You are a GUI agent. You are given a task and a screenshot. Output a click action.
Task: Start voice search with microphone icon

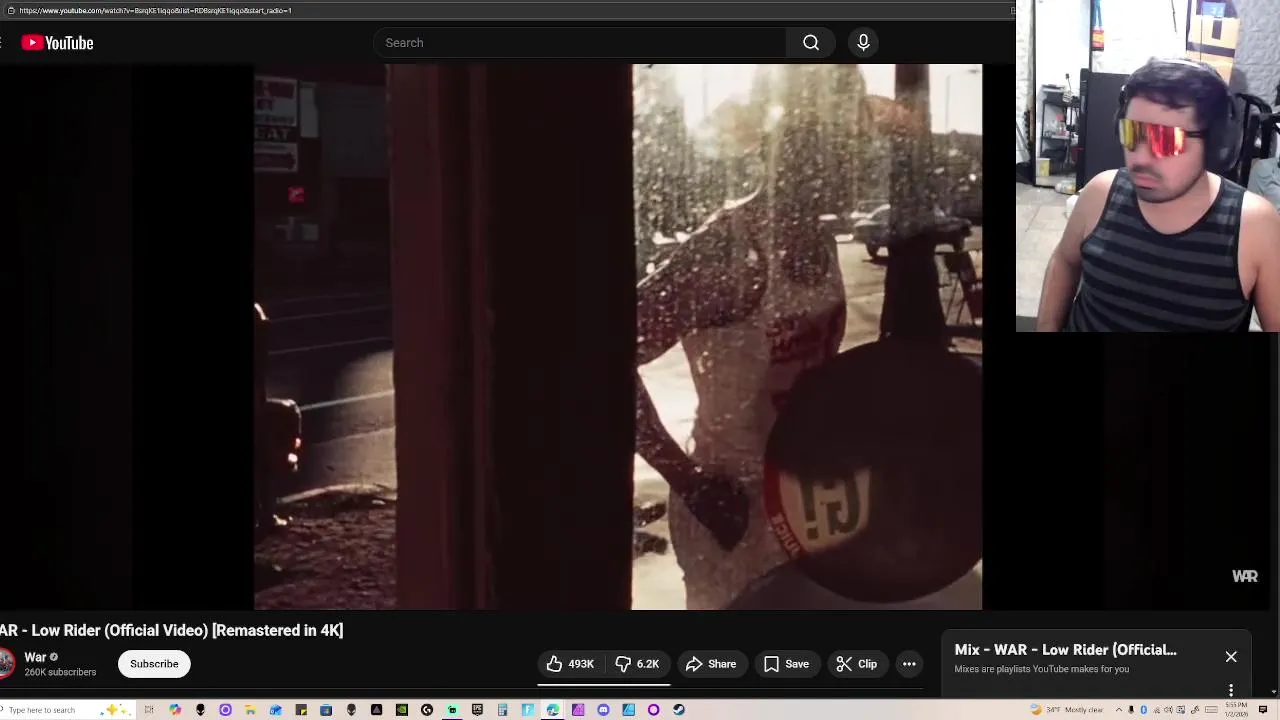tap(863, 43)
